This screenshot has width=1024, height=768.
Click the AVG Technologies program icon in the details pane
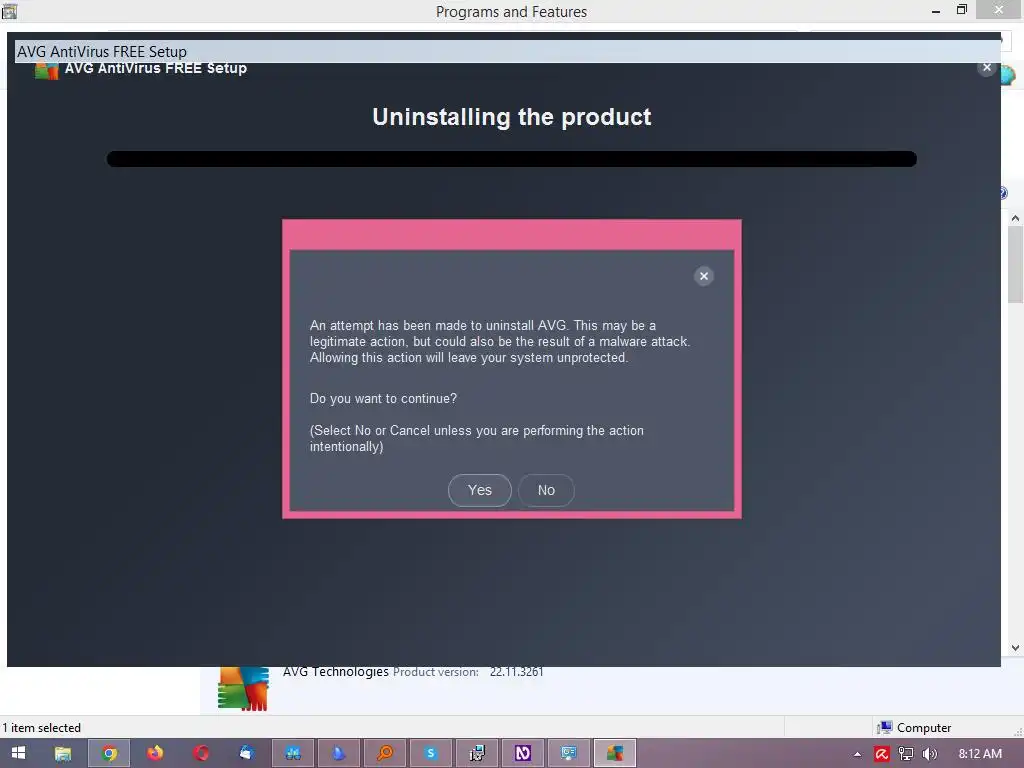[243, 688]
